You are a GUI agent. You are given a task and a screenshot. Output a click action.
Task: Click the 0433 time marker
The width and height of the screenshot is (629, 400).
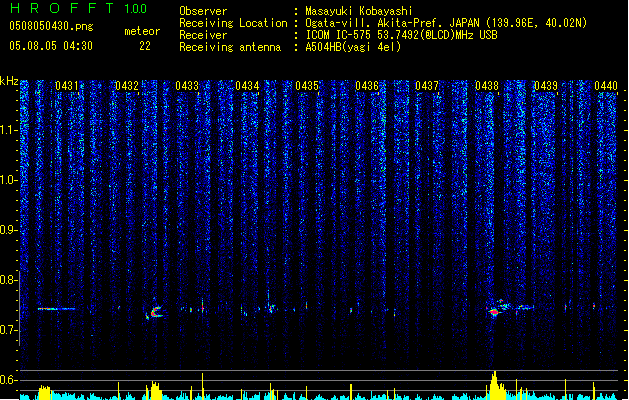(x=187, y=86)
